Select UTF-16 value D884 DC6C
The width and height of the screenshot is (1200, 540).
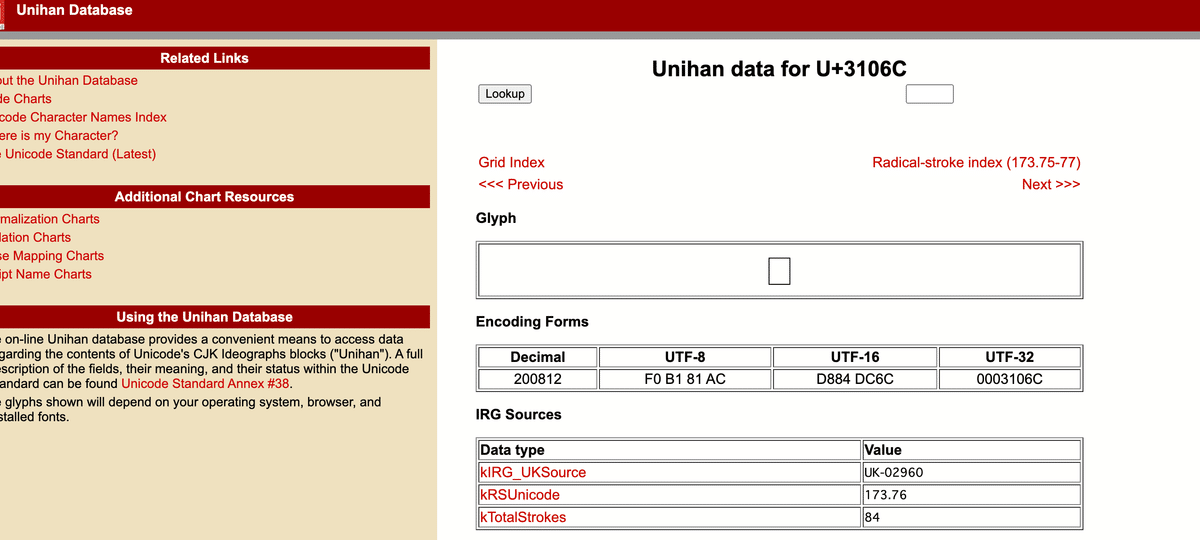[x=855, y=379]
